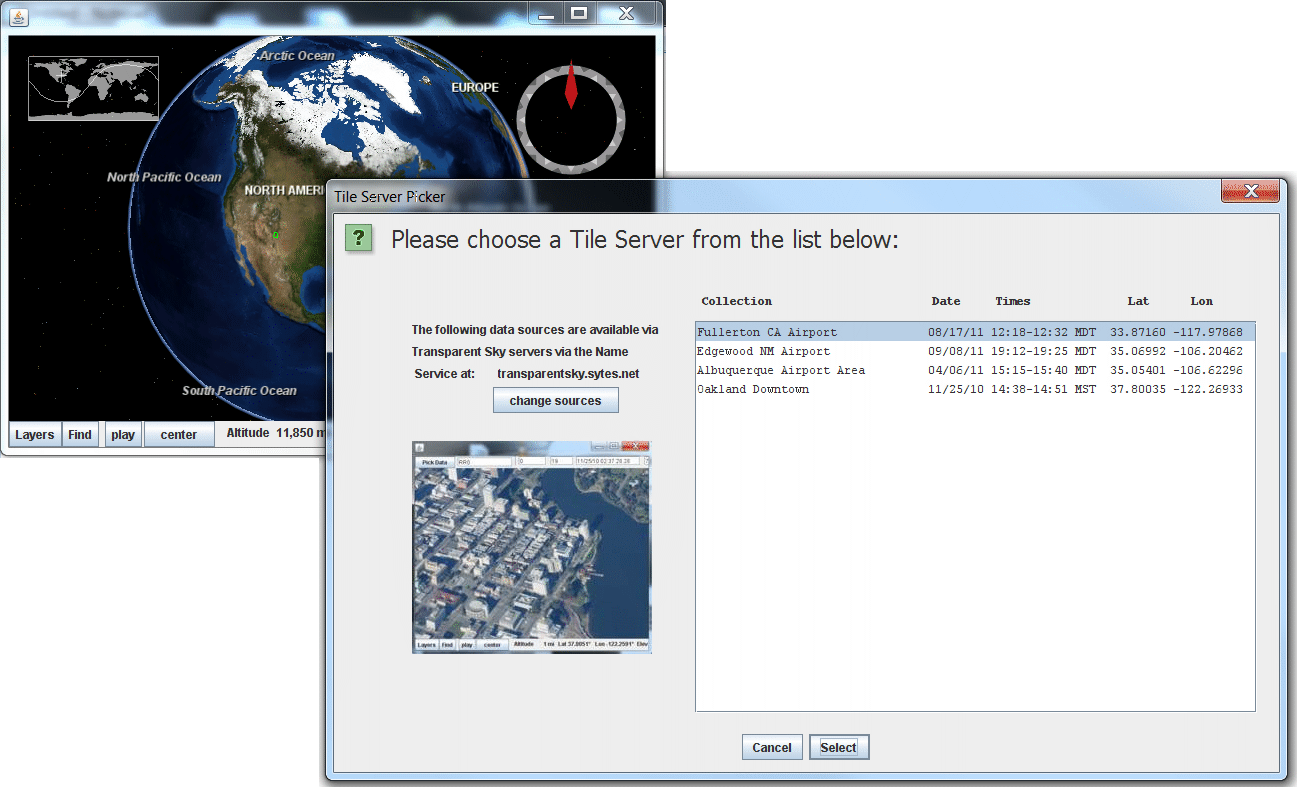This screenshot has height=787, width=1297.
Task: Click the Oakland preview thumbnail image
Action: [x=531, y=547]
